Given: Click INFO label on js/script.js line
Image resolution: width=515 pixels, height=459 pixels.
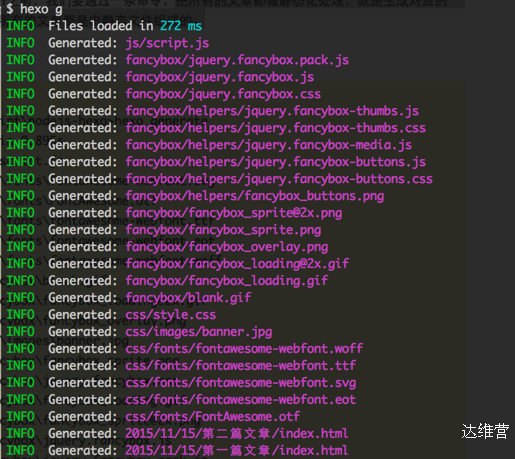Looking at the screenshot, I should (x=20, y=43).
